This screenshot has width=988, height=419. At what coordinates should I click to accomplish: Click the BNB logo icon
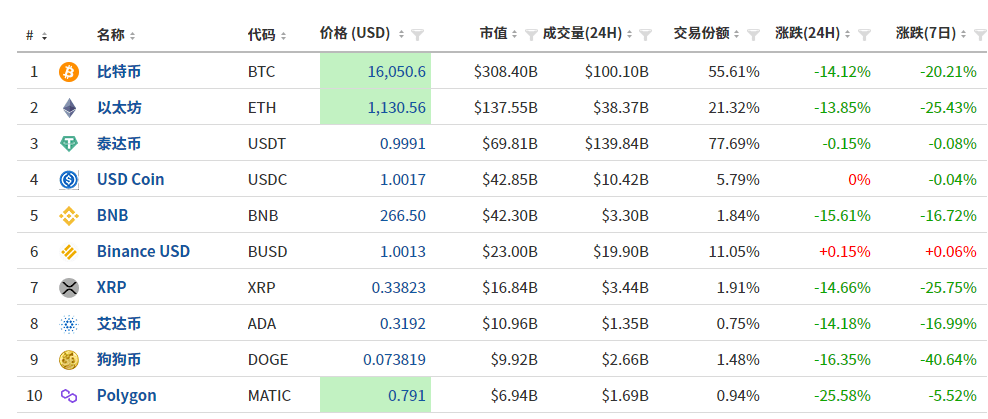coord(69,216)
